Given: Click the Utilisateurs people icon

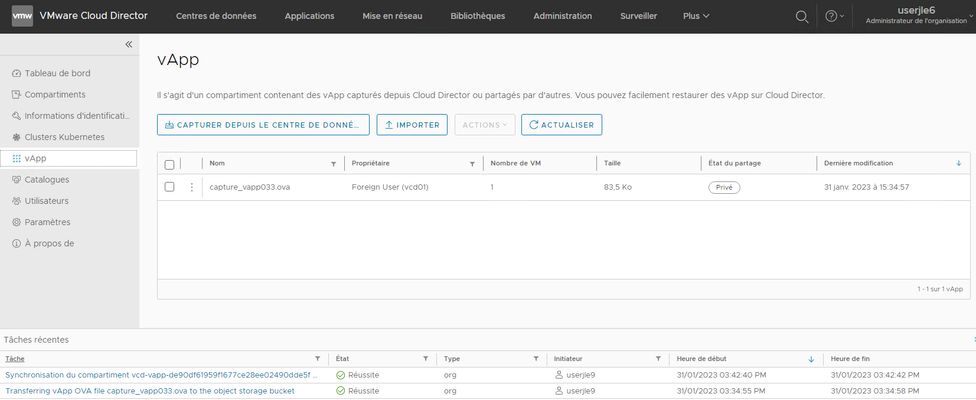Looking at the screenshot, I should (17, 201).
